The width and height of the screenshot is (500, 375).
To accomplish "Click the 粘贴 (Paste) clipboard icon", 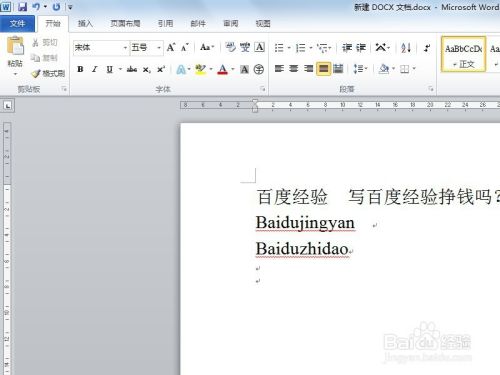I will pos(15,46).
